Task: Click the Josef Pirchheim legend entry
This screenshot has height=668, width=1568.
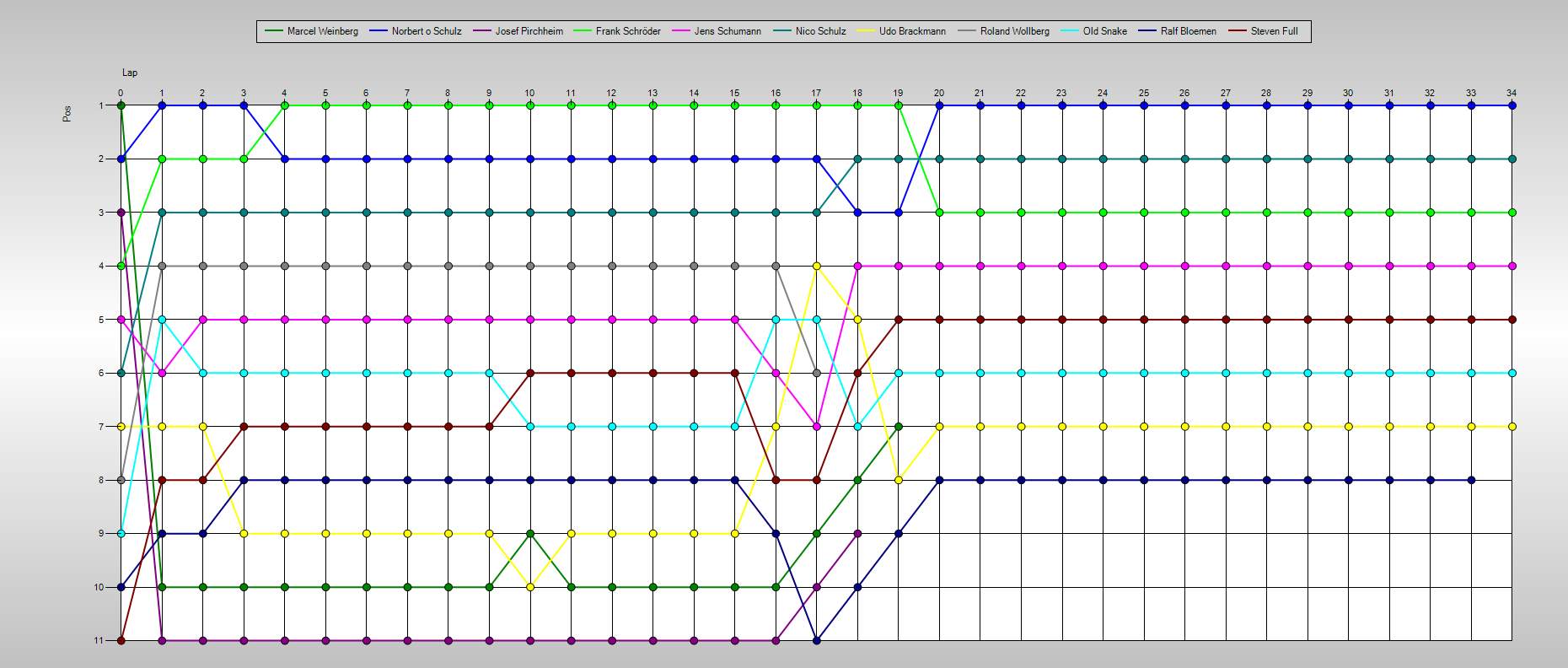Action: [x=529, y=31]
